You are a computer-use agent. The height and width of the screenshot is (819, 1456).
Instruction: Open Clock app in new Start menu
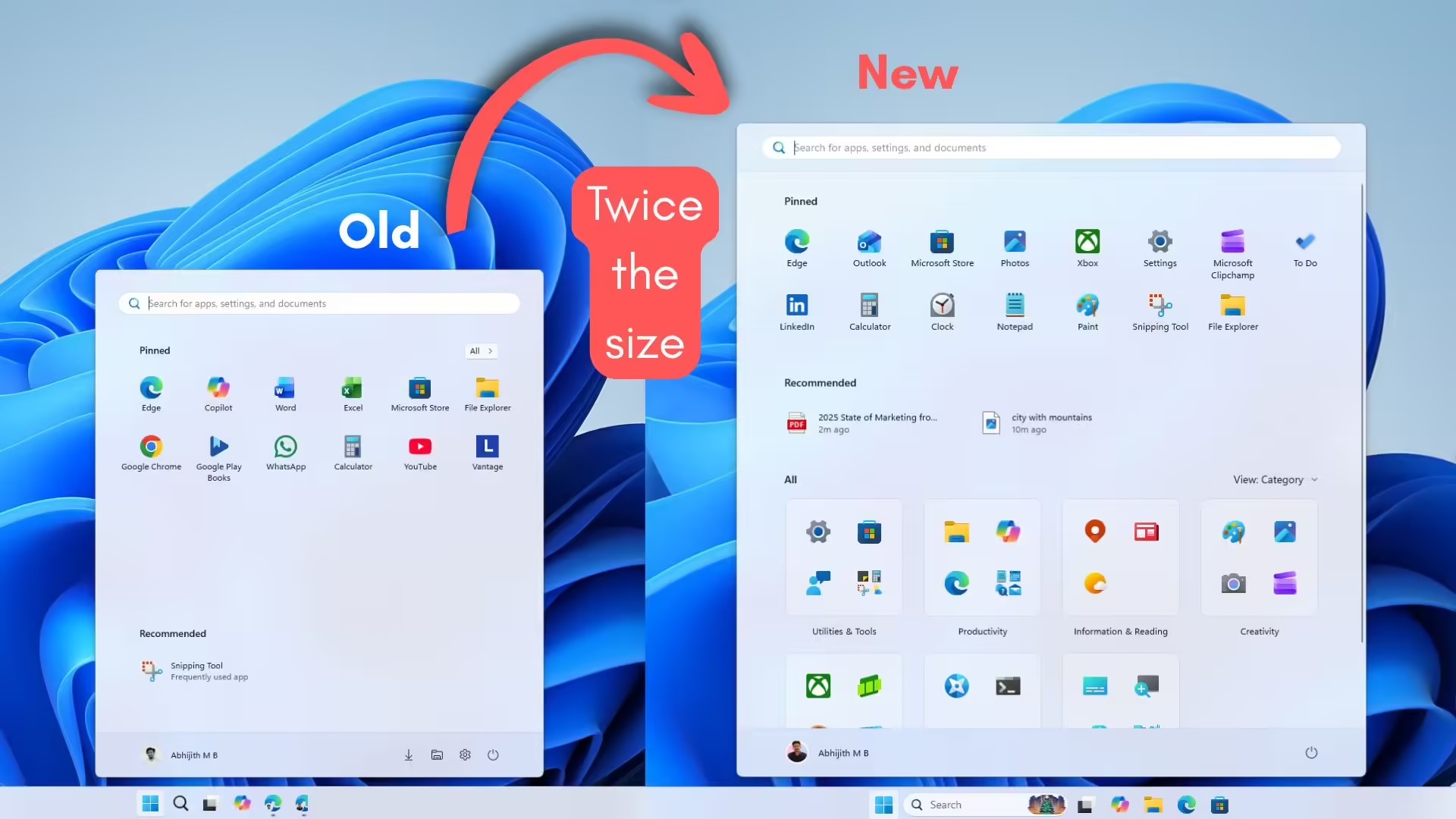942,312
